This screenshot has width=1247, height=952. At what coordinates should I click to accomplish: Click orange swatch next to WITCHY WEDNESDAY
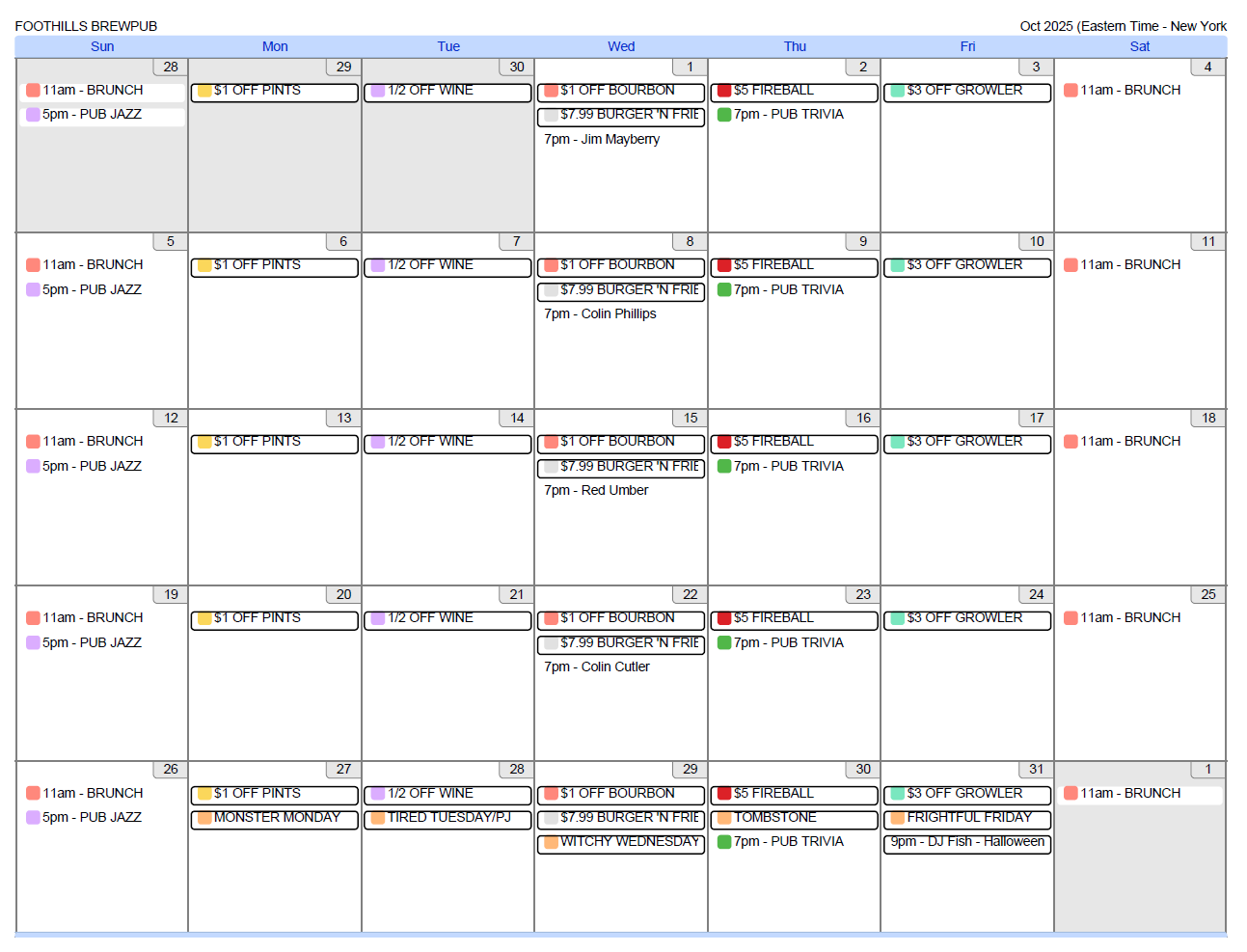(551, 842)
